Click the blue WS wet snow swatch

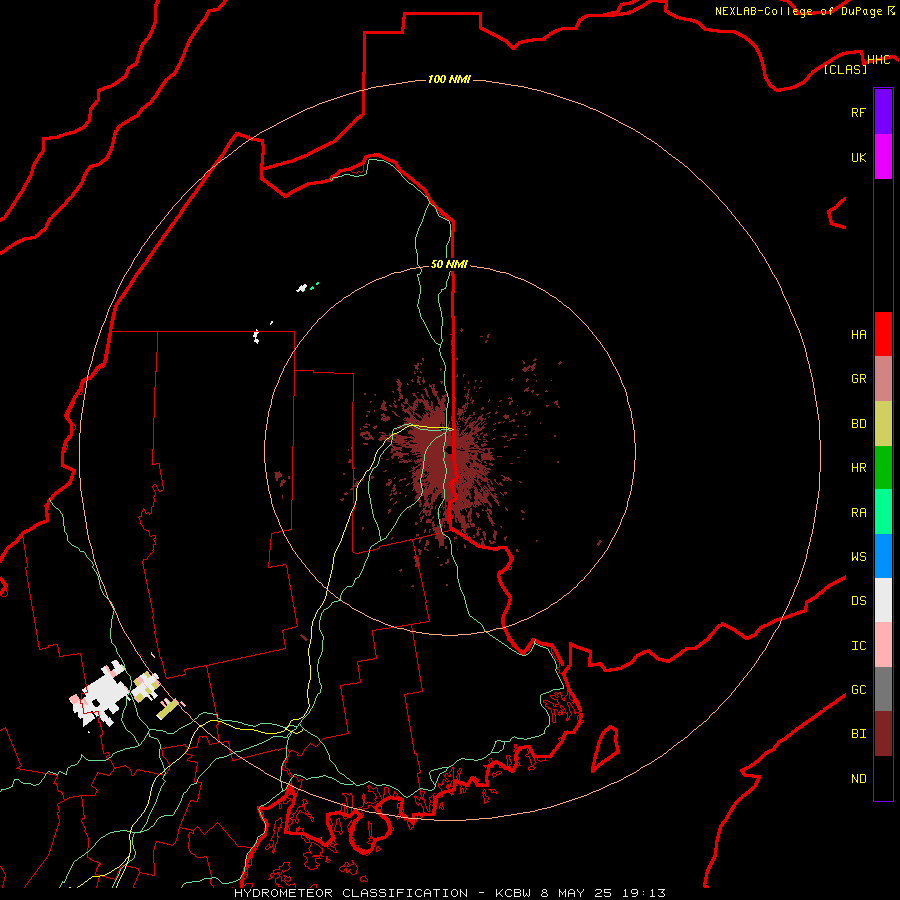point(883,556)
